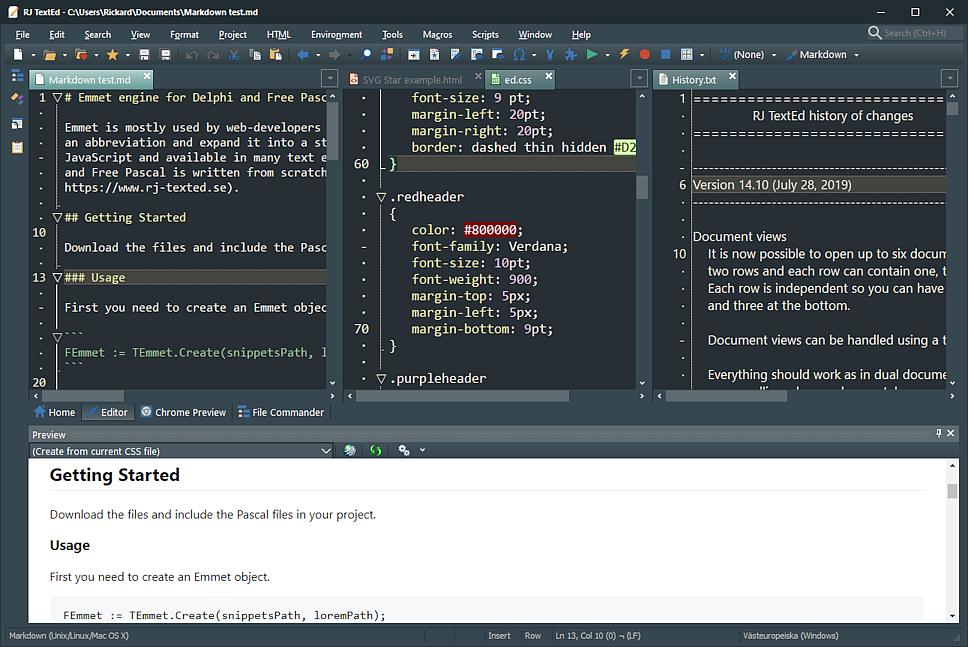Click the gears preview settings icon
This screenshot has width=968, height=647.
pyautogui.click(x=404, y=451)
